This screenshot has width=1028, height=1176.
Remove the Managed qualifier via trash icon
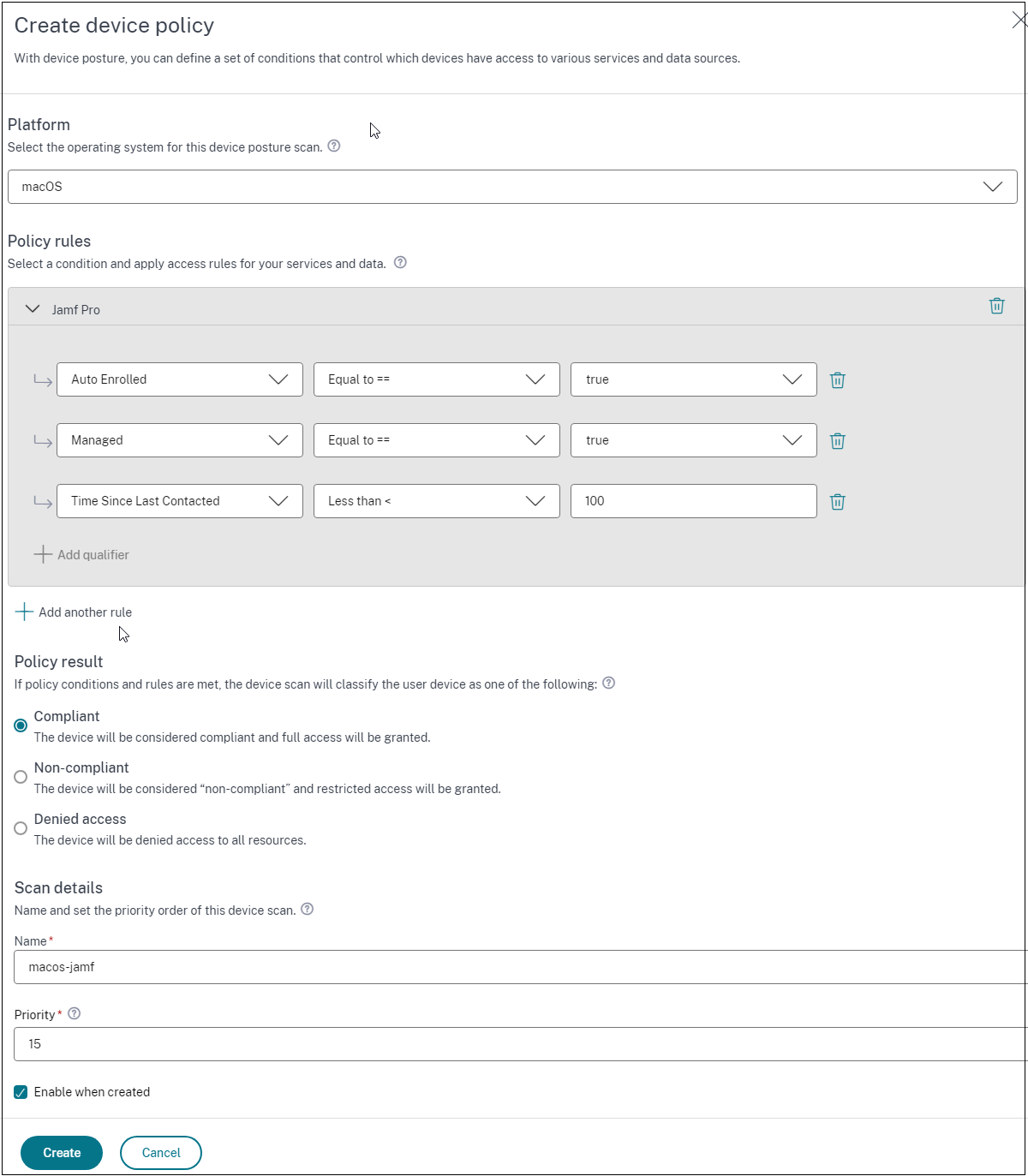click(838, 441)
